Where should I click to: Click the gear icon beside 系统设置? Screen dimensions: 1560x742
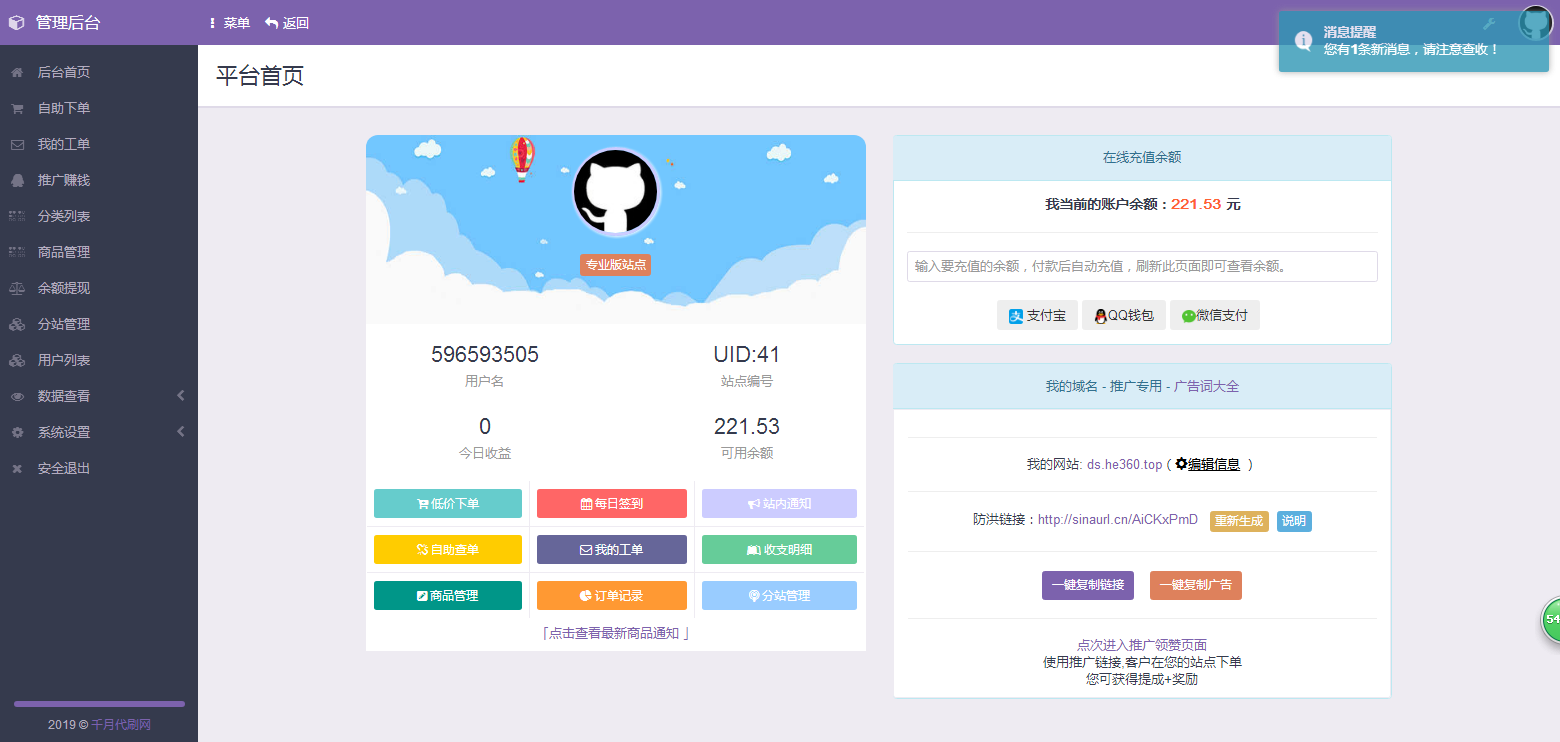pyautogui.click(x=17, y=432)
